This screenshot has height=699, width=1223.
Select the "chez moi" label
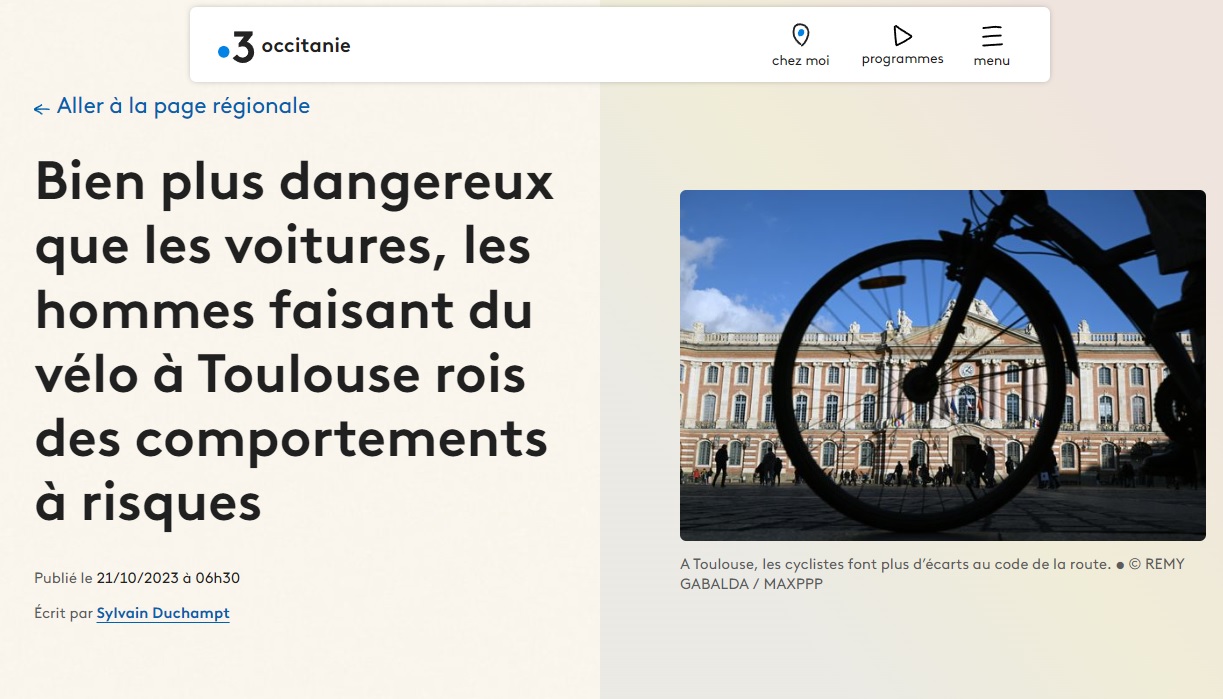tap(800, 61)
